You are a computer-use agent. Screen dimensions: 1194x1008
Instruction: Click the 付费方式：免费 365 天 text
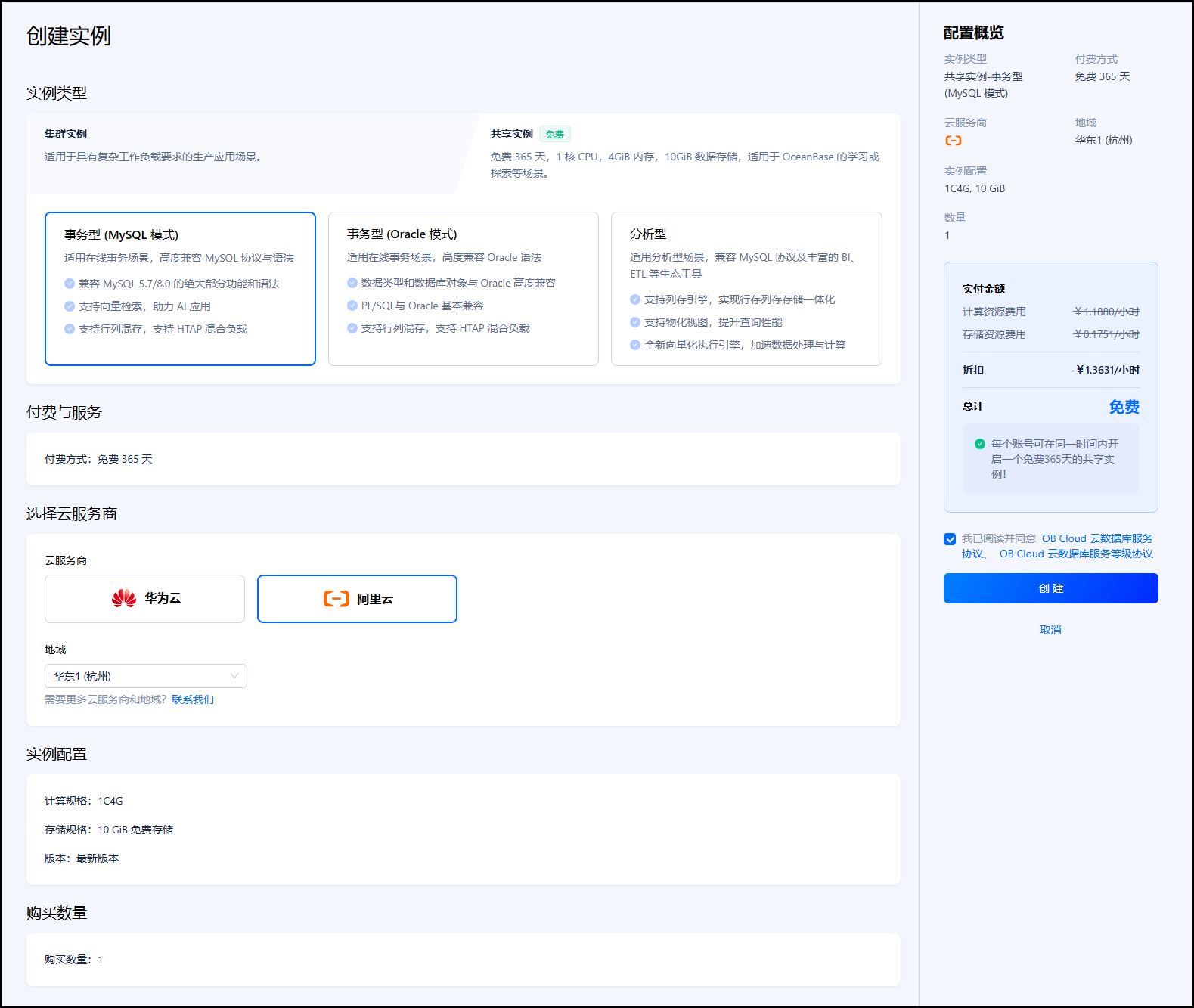tap(98, 459)
